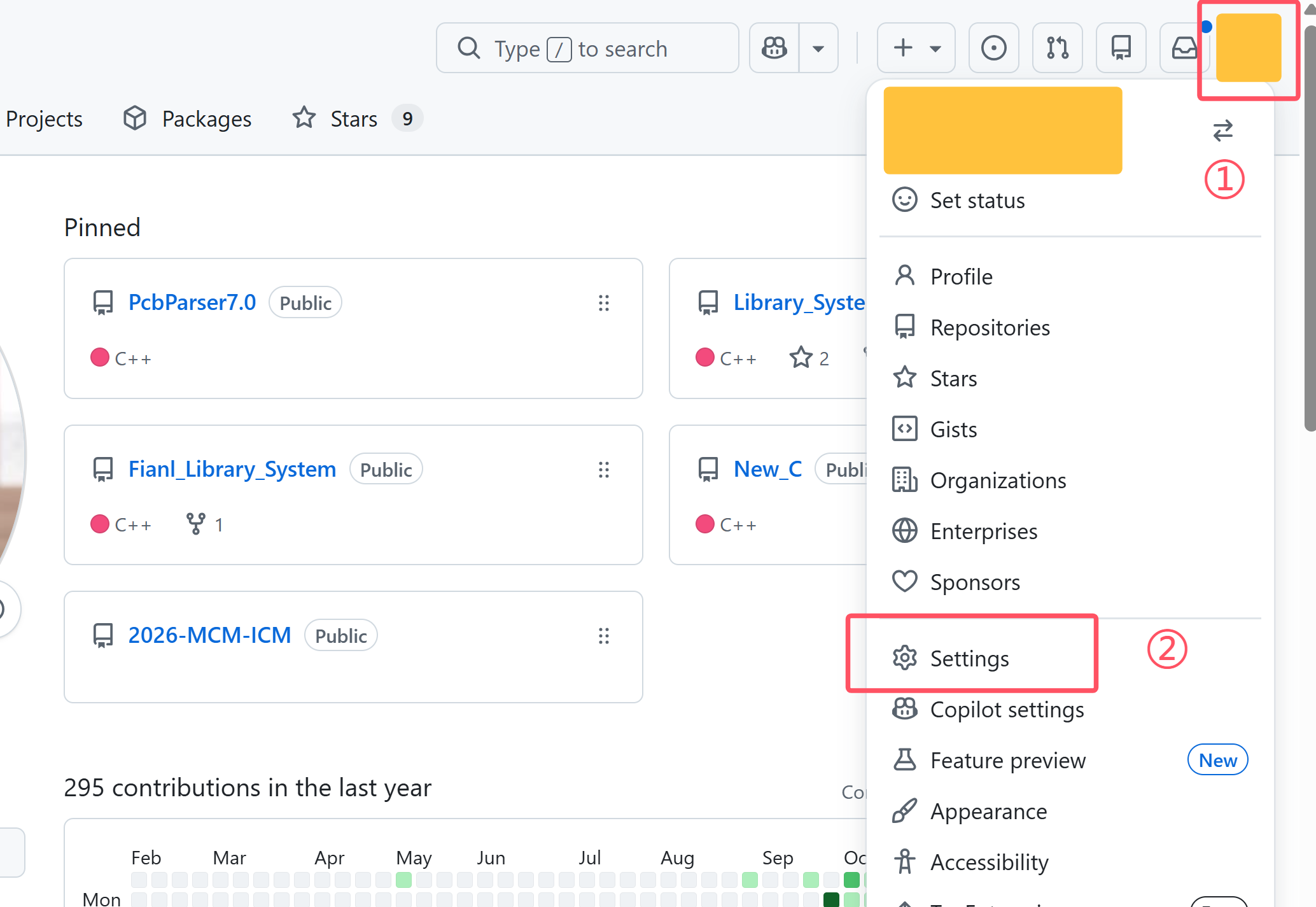Click the Fianl_Library_System drag handle
Image resolution: width=1316 pixels, height=907 pixels.
coord(603,470)
